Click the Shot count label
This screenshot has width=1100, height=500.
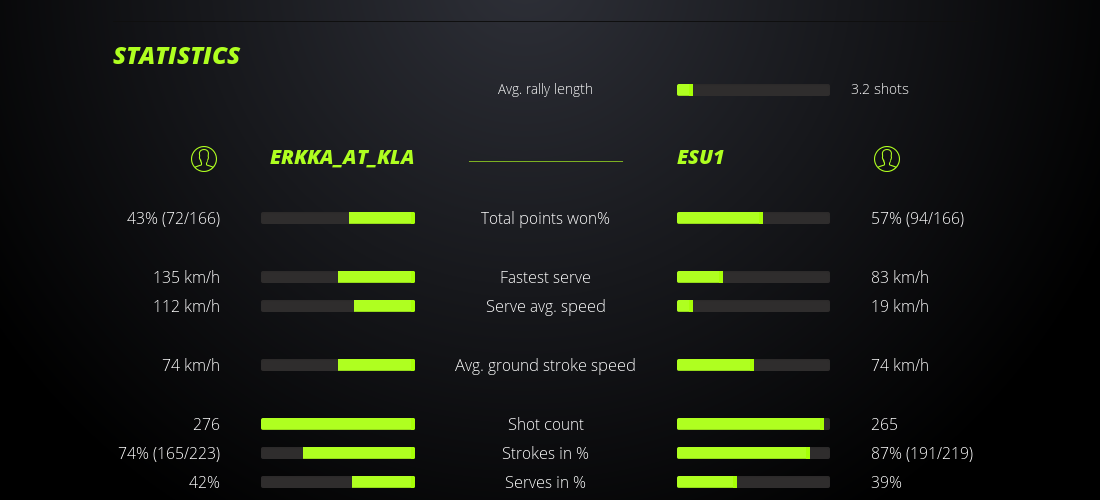pyautogui.click(x=545, y=424)
